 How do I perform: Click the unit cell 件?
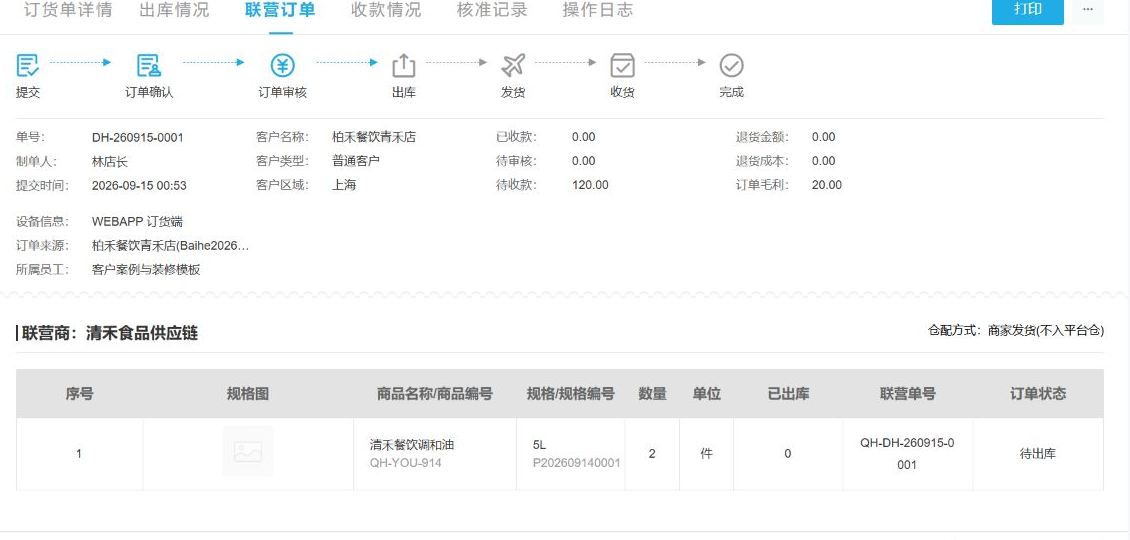[x=707, y=454]
